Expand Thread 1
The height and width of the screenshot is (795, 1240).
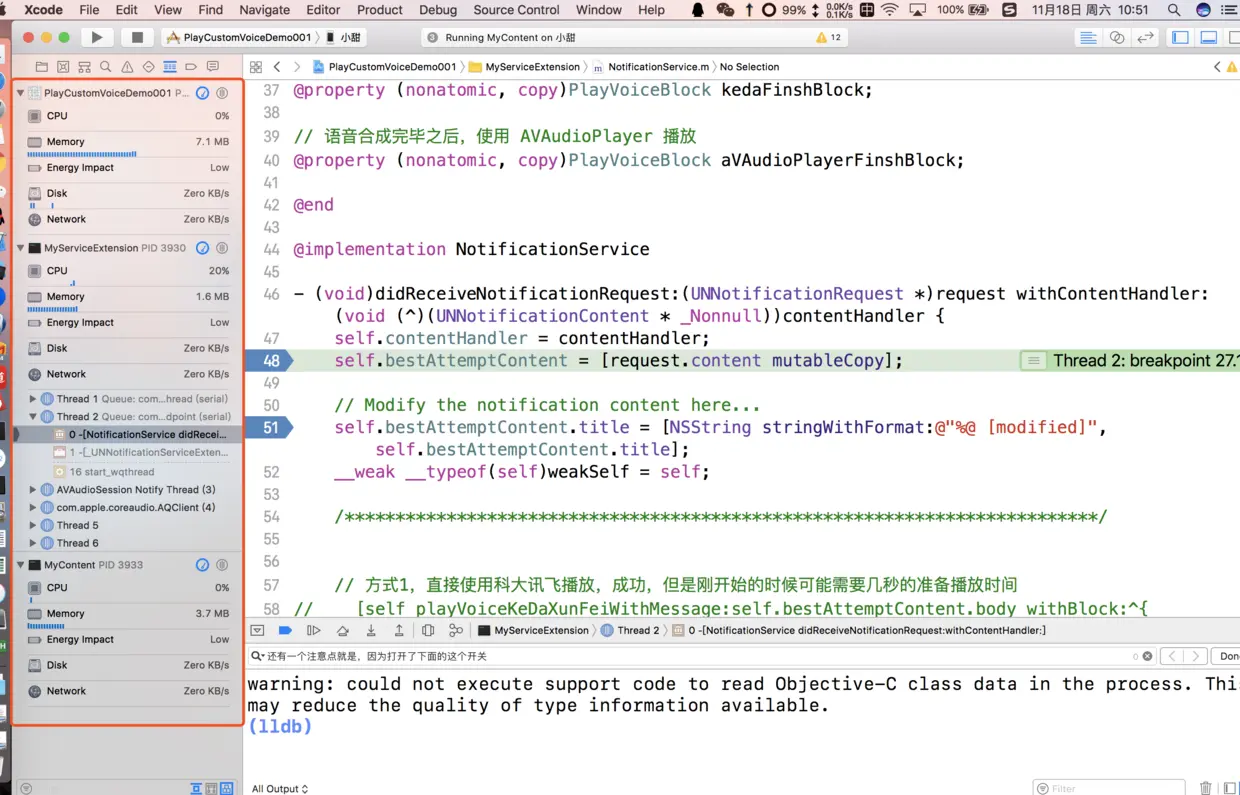coord(33,398)
